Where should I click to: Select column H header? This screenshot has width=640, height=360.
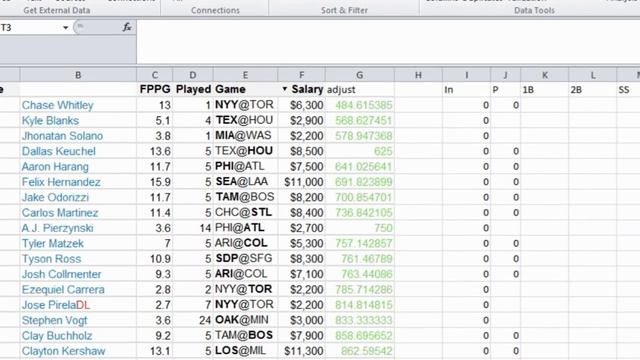pyautogui.click(x=418, y=75)
